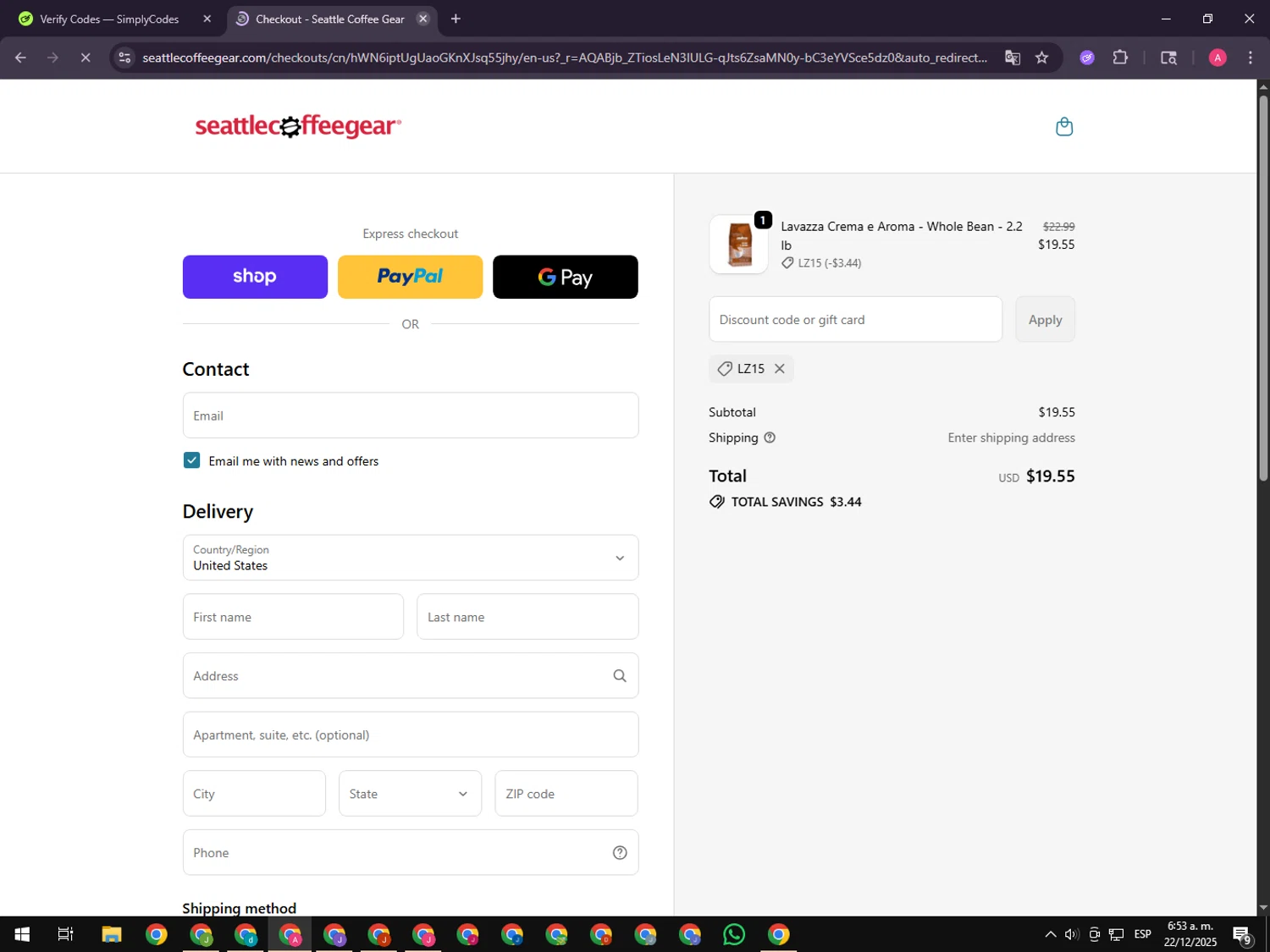Expand the State dropdown
Screen dimensions: 1270x952
tap(411, 794)
